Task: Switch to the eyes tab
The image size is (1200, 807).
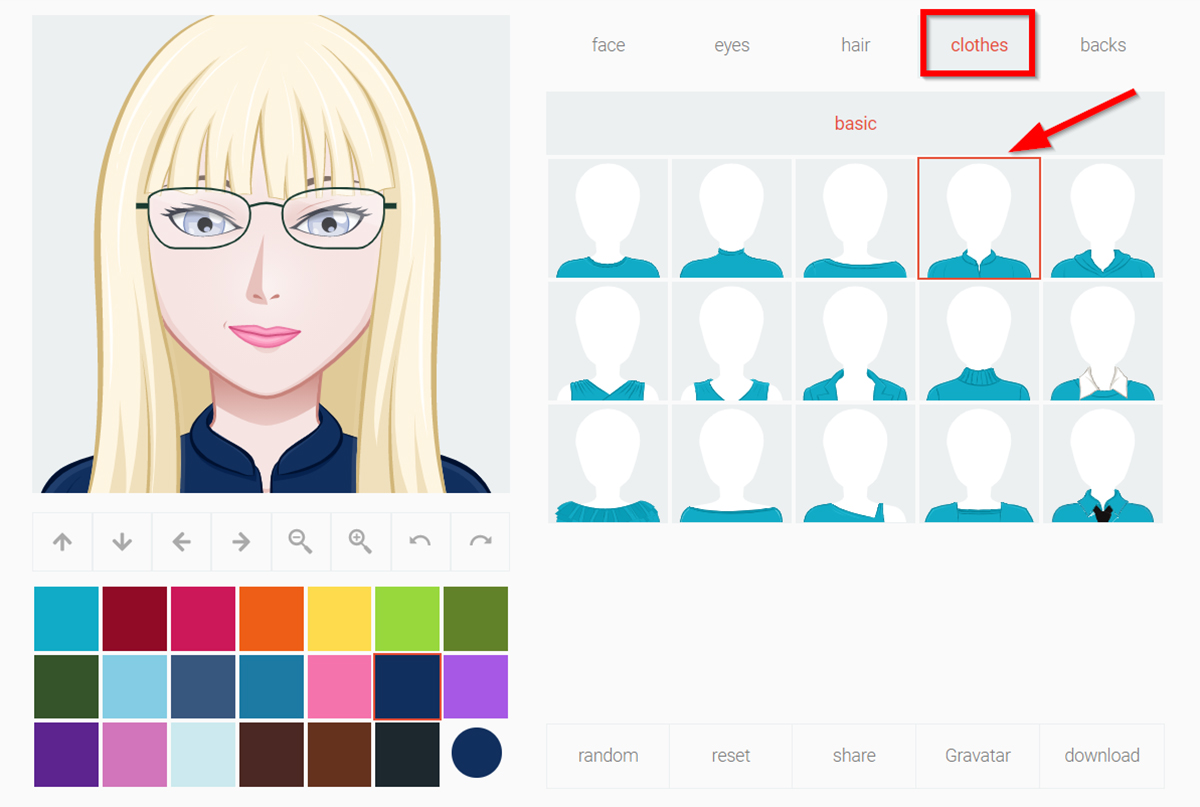Action: [731, 45]
